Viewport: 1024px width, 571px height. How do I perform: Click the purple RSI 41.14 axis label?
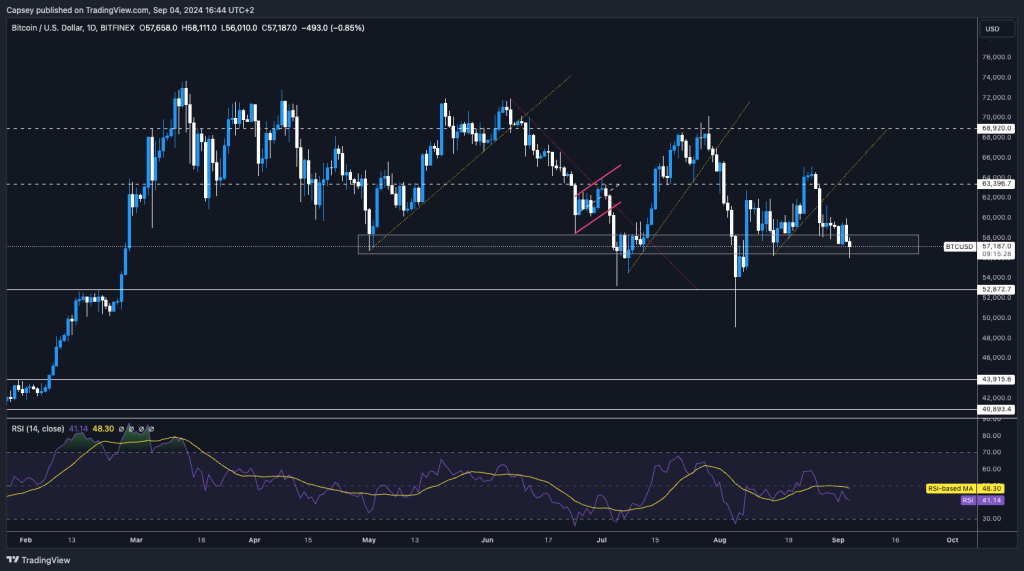tap(967, 499)
